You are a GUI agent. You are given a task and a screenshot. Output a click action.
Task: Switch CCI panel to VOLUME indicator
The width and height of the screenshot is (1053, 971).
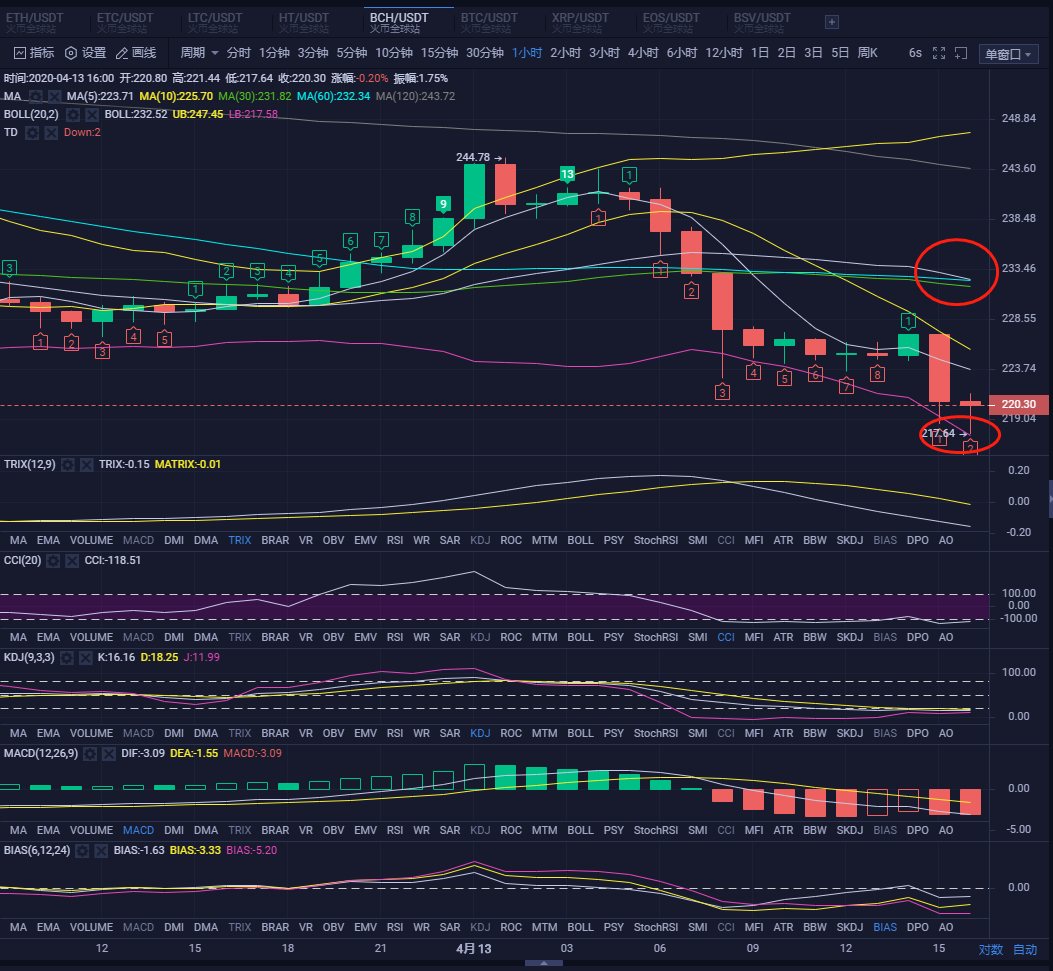click(91, 637)
